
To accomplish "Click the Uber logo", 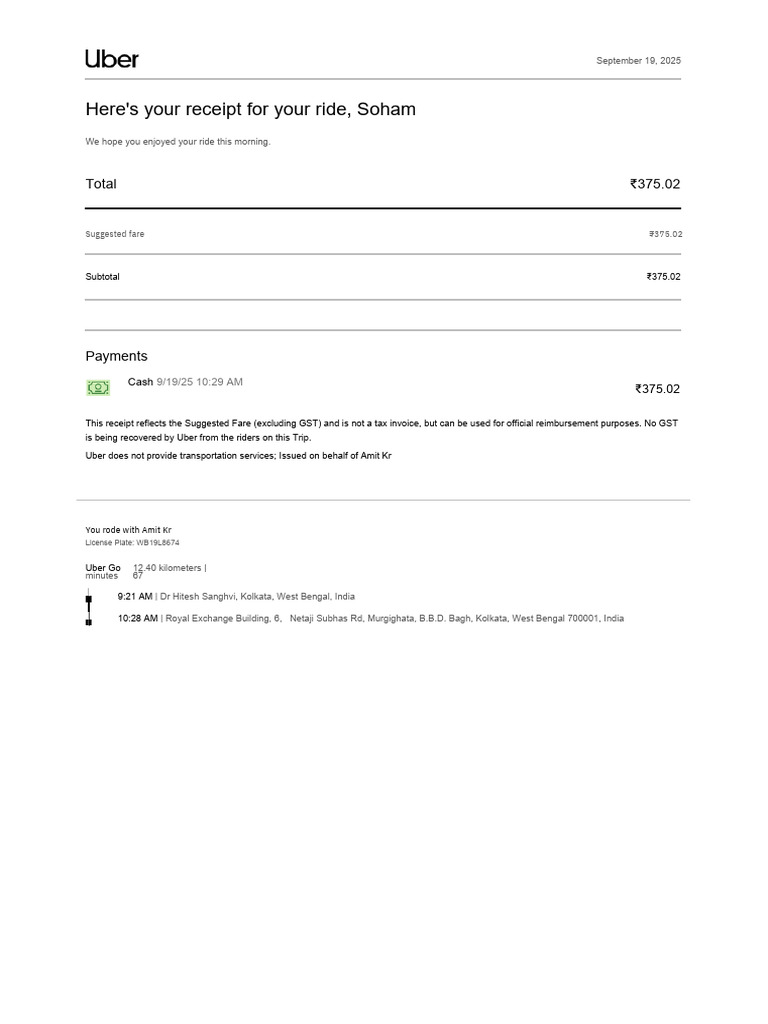I will (x=112, y=59).
